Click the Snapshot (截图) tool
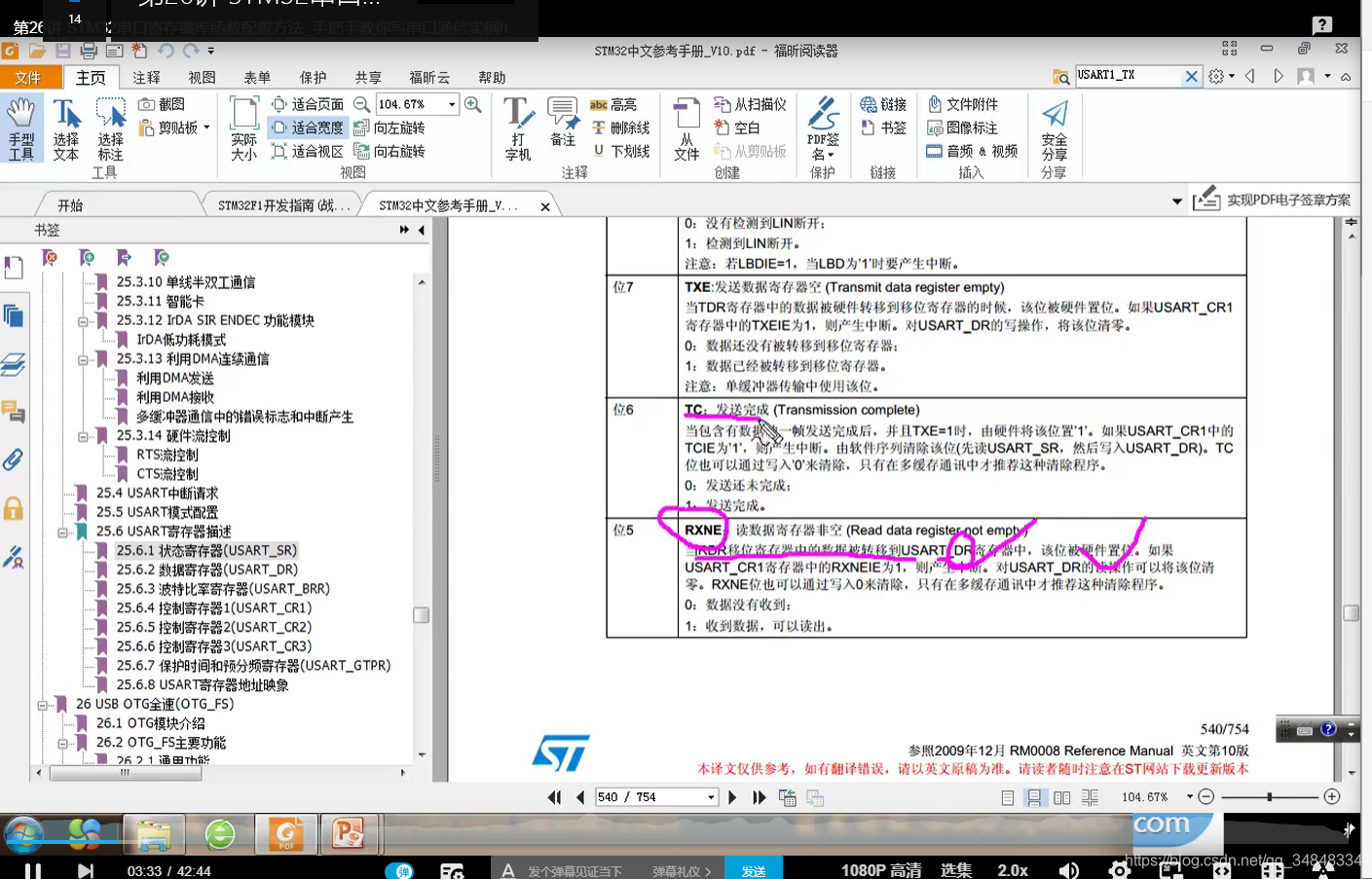Image resolution: width=1372 pixels, height=879 pixels. tap(162, 104)
